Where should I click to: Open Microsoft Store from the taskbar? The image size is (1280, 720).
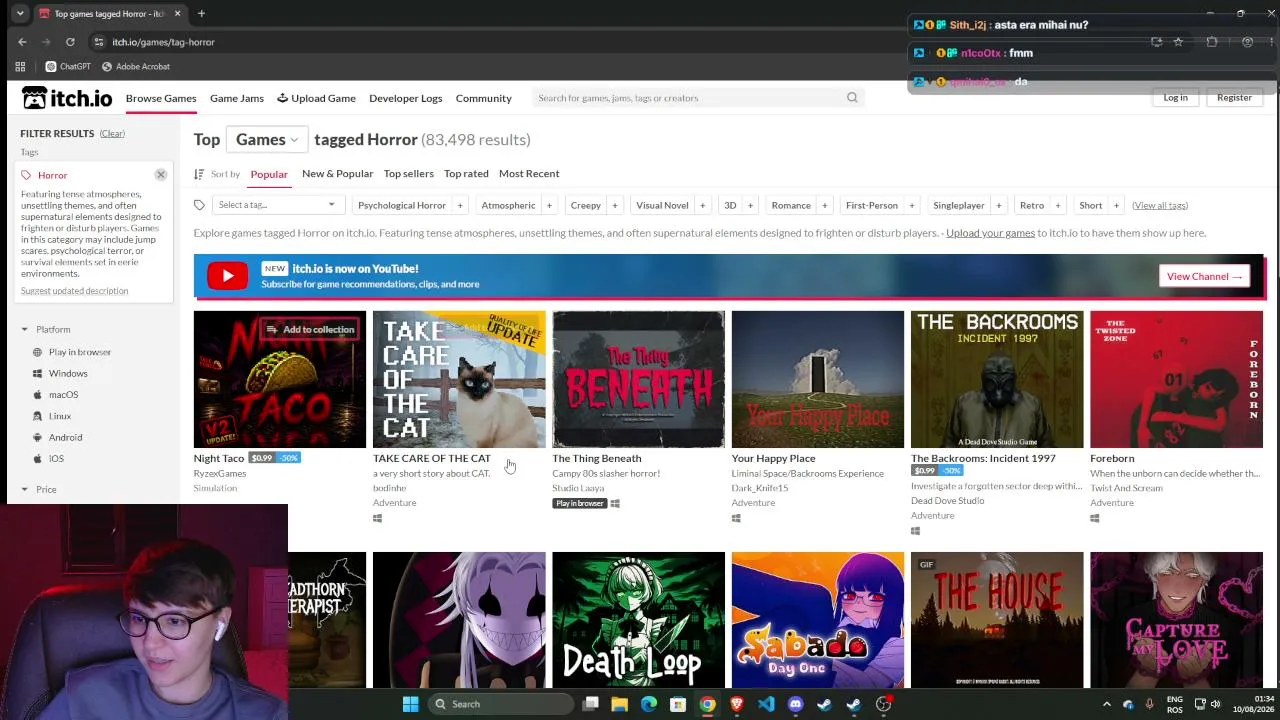tap(678, 704)
